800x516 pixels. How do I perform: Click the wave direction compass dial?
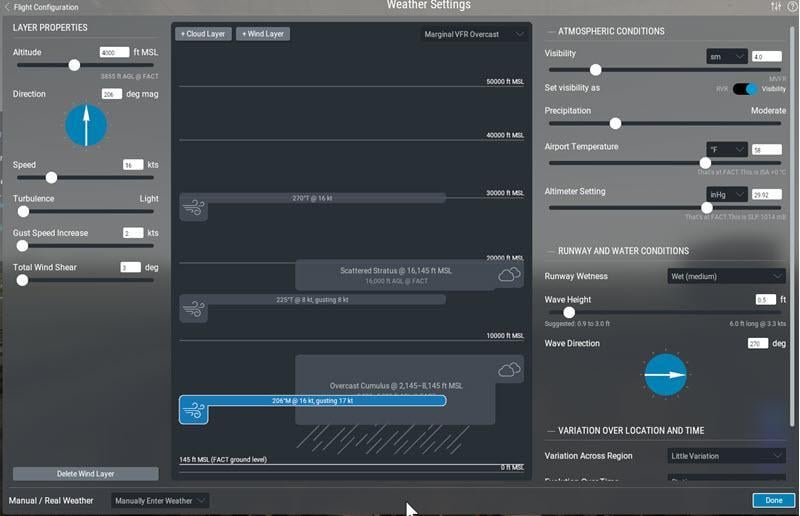pyautogui.click(x=665, y=375)
